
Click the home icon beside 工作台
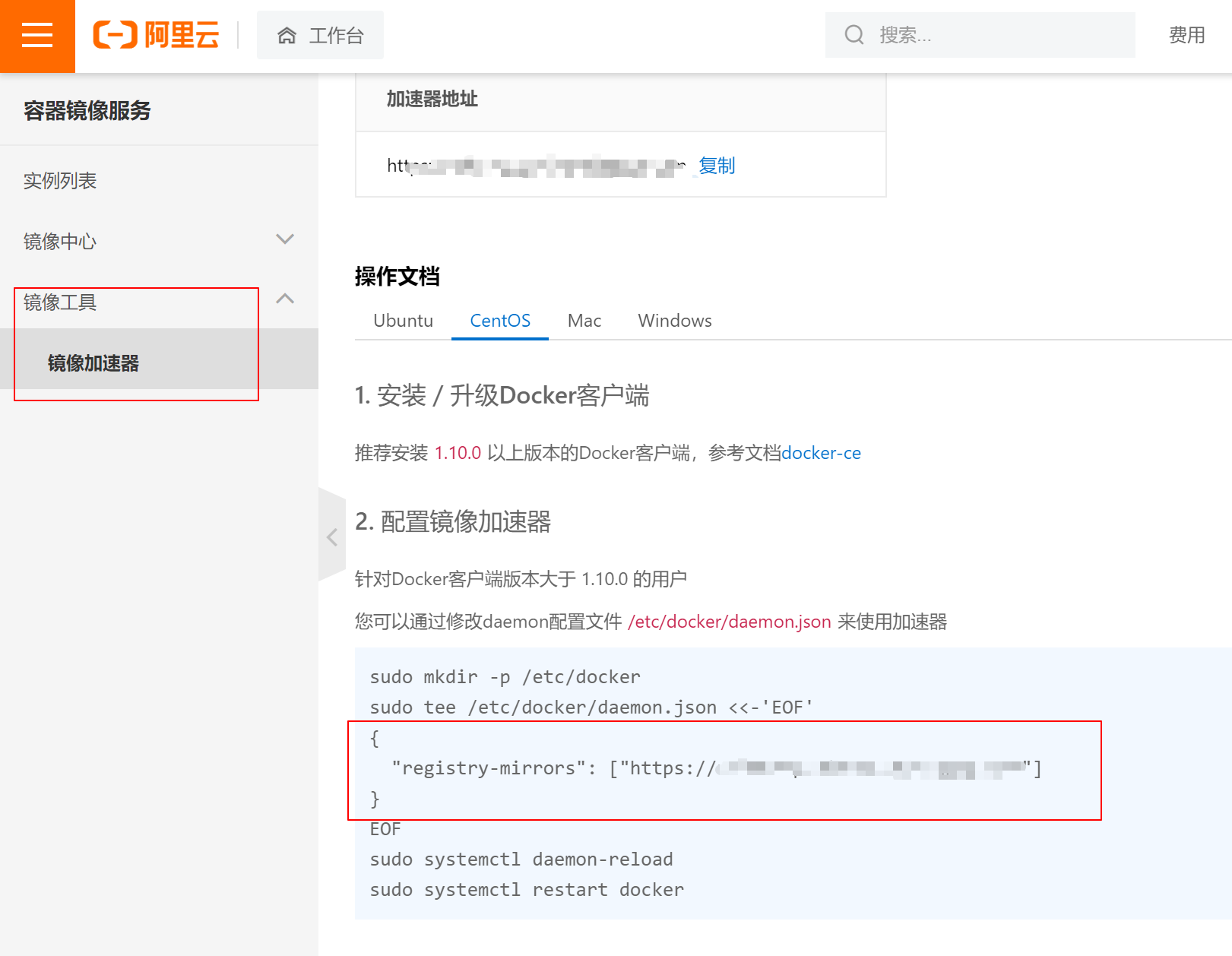click(x=287, y=36)
